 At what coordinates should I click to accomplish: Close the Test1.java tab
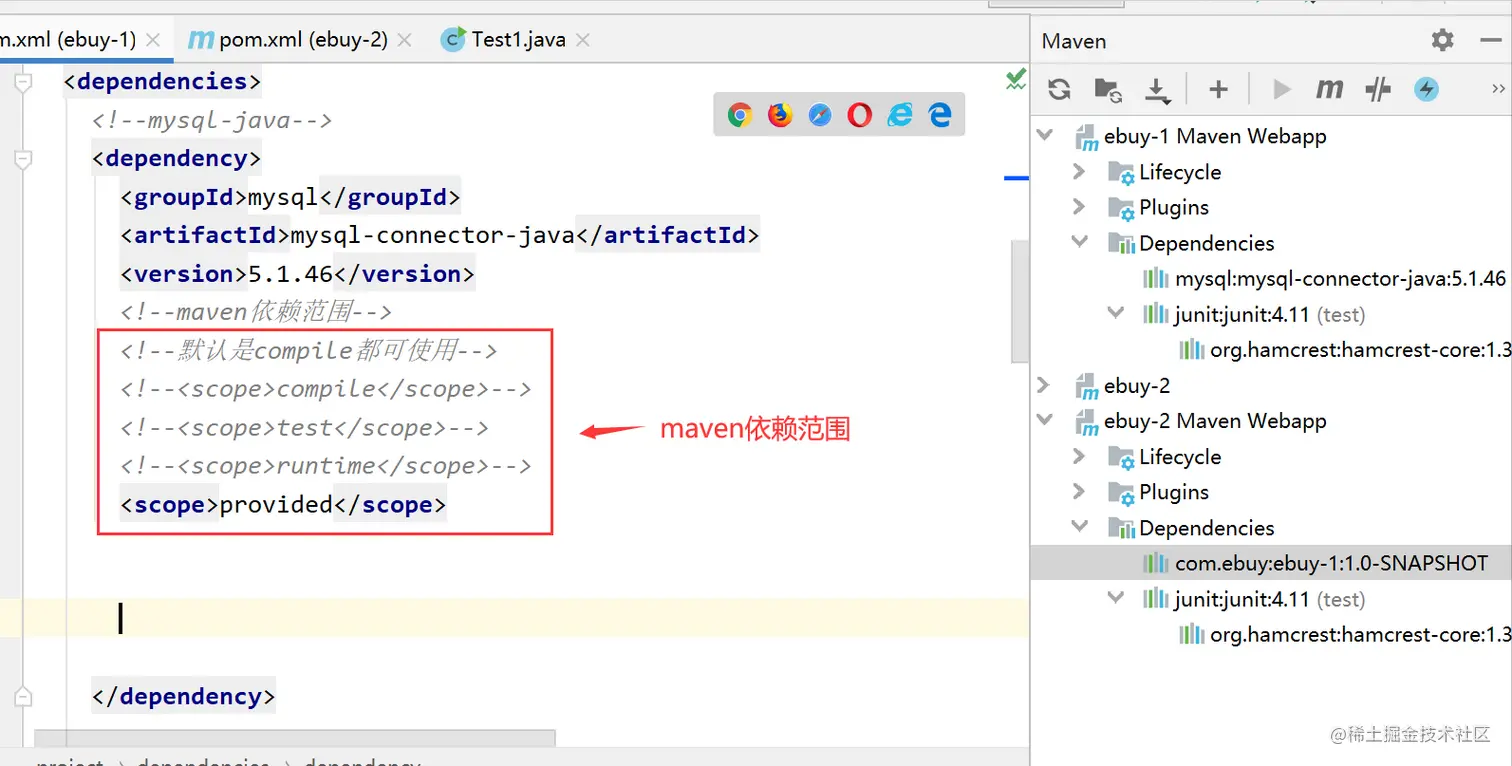583,40
